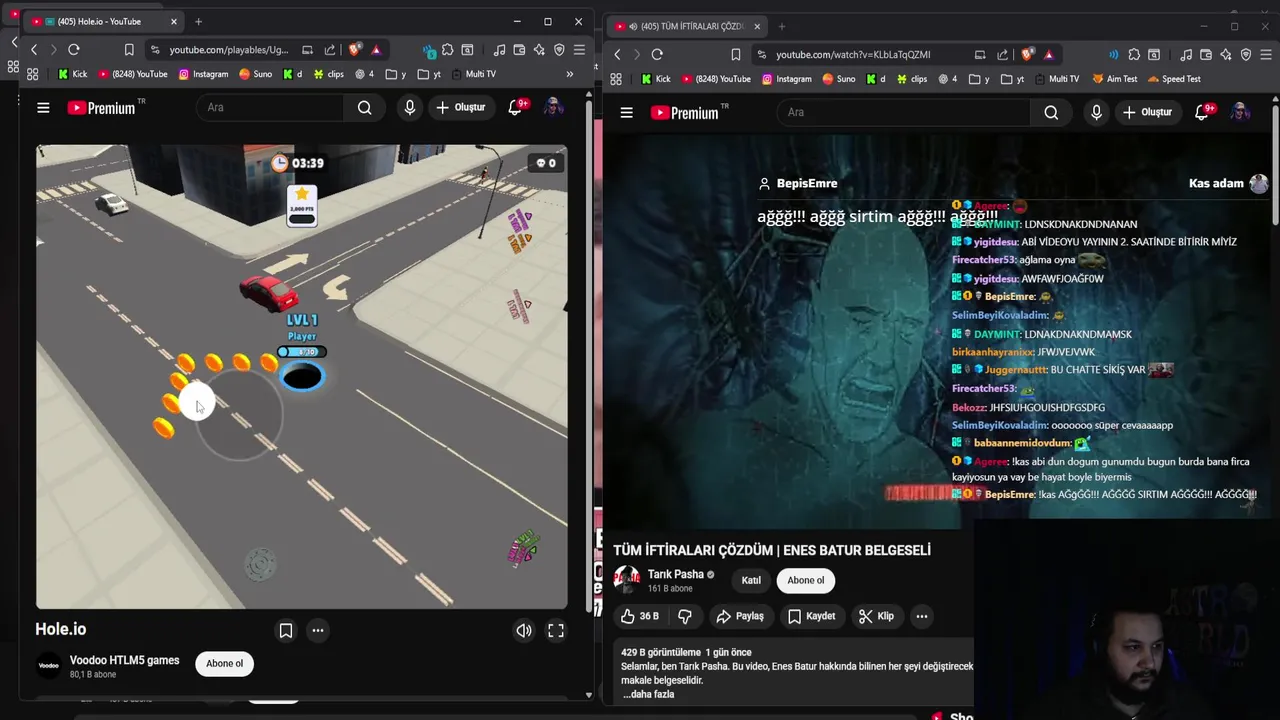The width and height of the screenshot is (1280, 720).
Task: Open Leo AI sparkle icon in right window
Action: 1226,54
